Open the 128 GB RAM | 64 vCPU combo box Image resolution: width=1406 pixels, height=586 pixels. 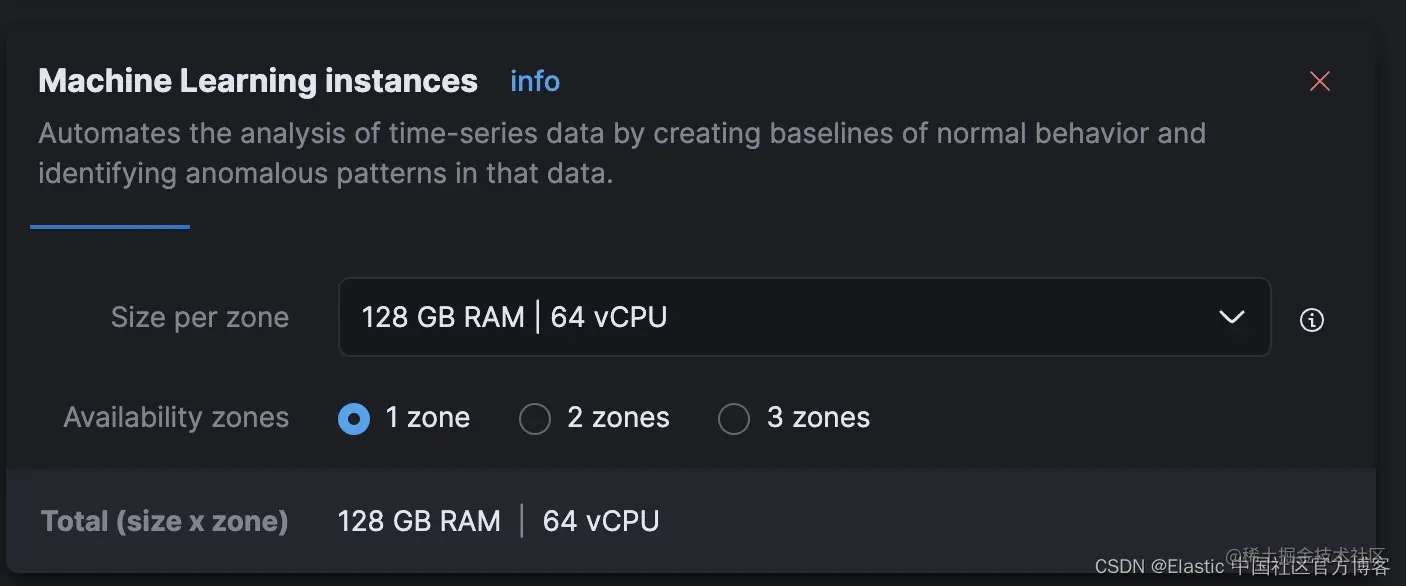(780, 317)
